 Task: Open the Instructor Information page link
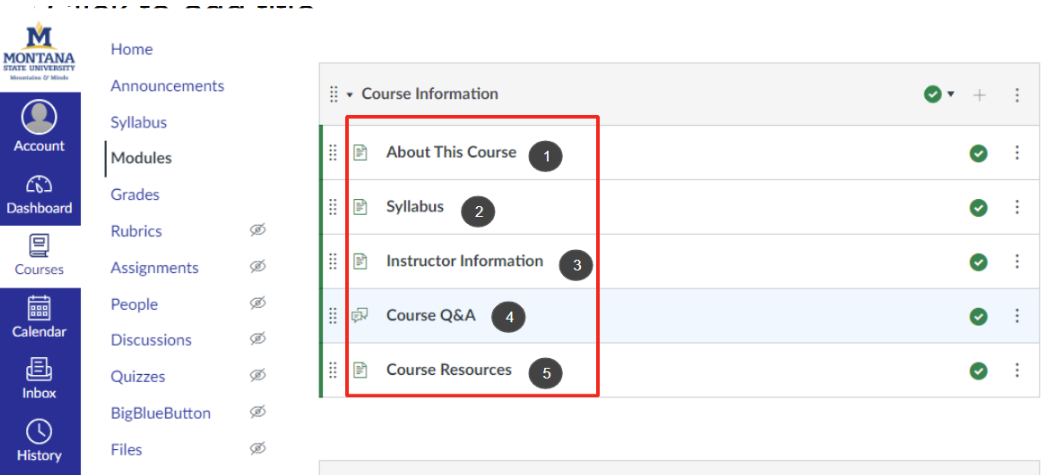464,261
